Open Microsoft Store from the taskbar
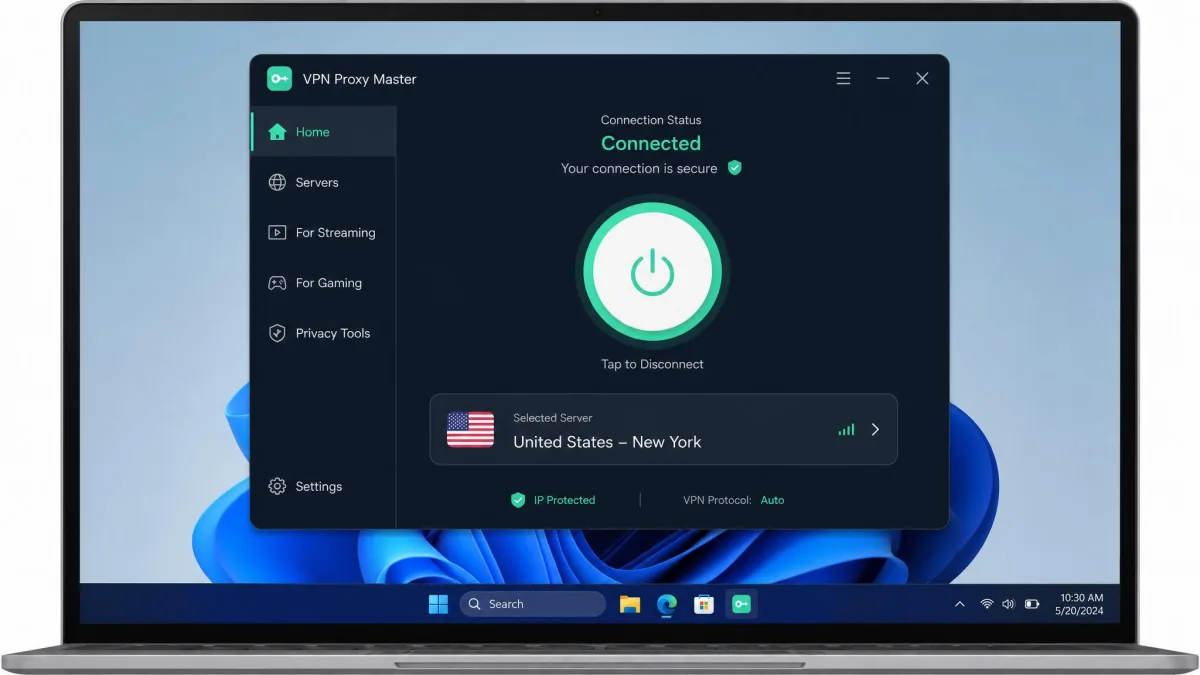Image resolution: width=1200 pixels, height=675 pixels. point(704,604)
